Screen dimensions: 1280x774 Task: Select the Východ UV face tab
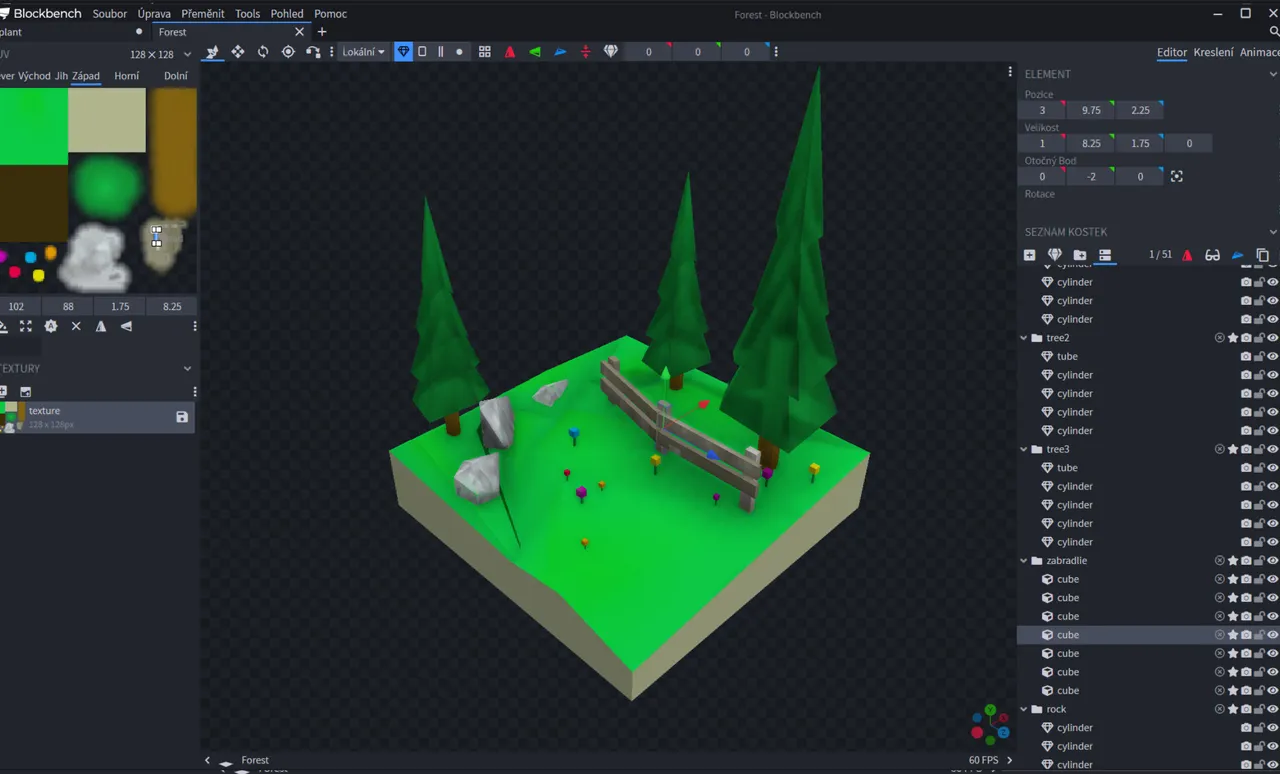pyautogui.click(x=34, y=76)
